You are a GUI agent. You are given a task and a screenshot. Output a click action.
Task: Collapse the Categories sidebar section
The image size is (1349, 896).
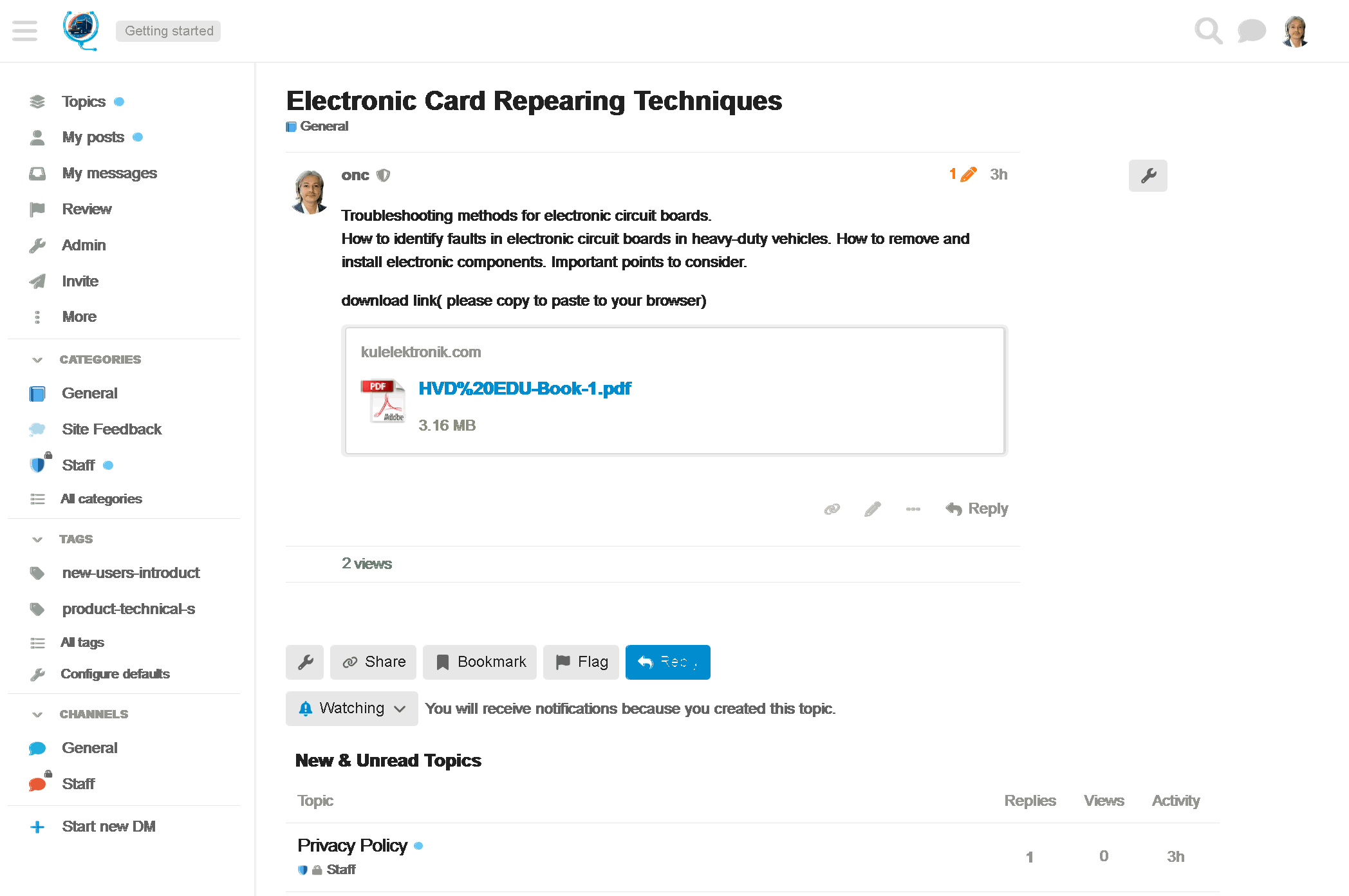37,360
